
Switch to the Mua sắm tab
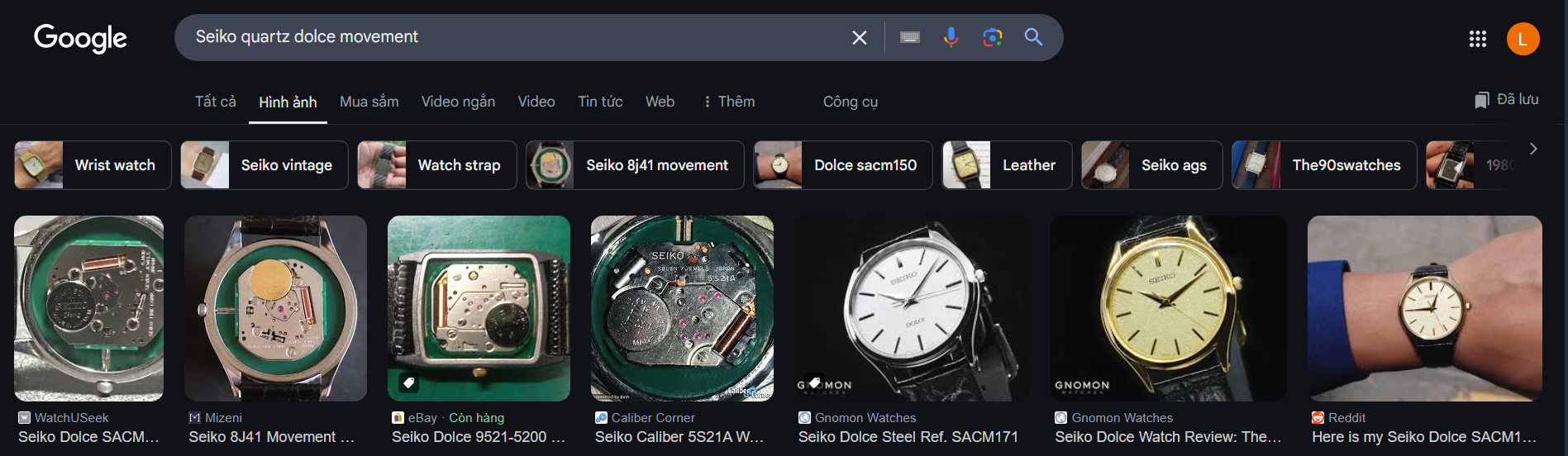[x=369, y=102]
